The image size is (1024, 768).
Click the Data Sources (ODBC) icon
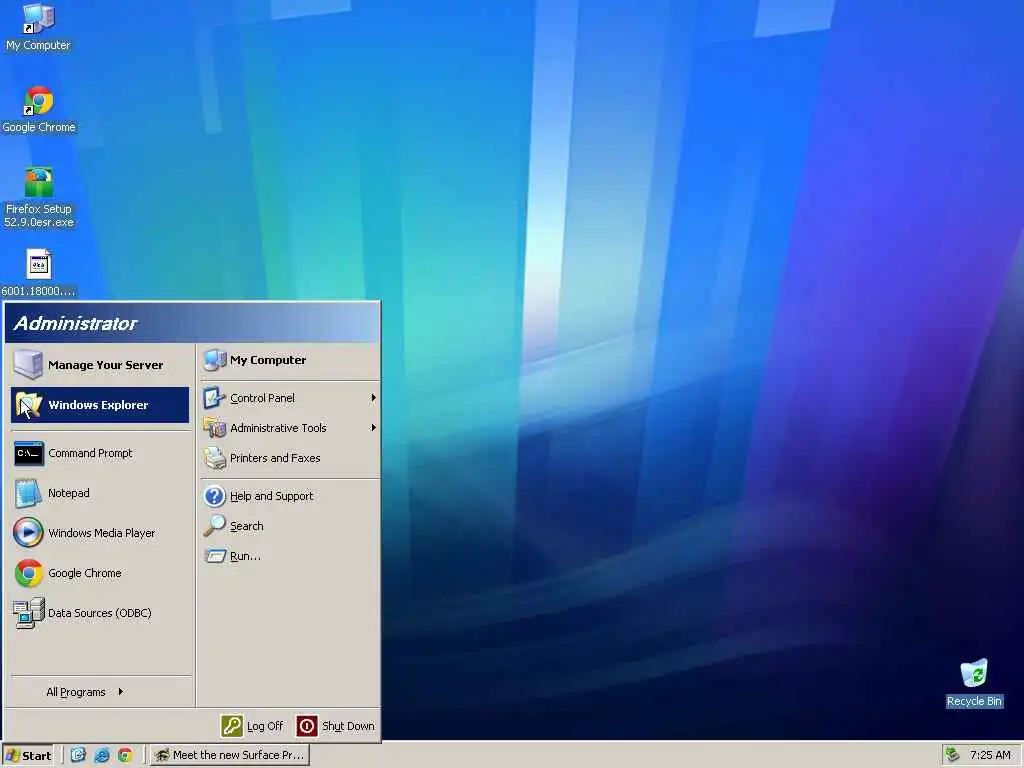point(29,613)
